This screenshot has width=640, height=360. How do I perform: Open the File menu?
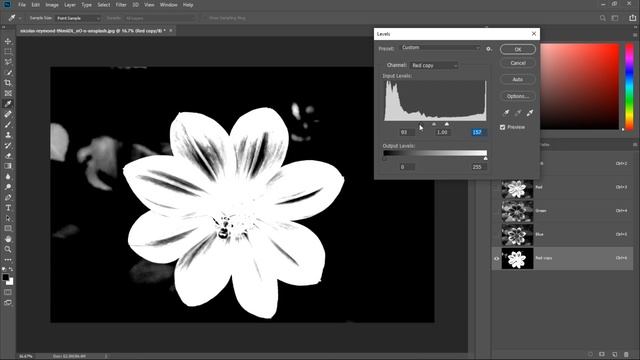(x=22, y=5)
